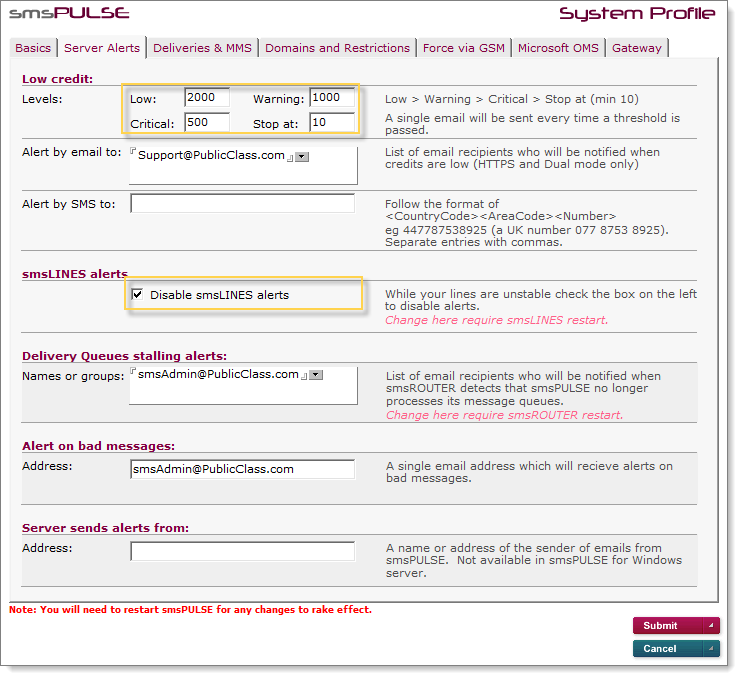The image size is (741, 679).
Task: Uncheck Disable smsLINES alerts checkbox
Action: pyautogui.click(x=137, y=294)
